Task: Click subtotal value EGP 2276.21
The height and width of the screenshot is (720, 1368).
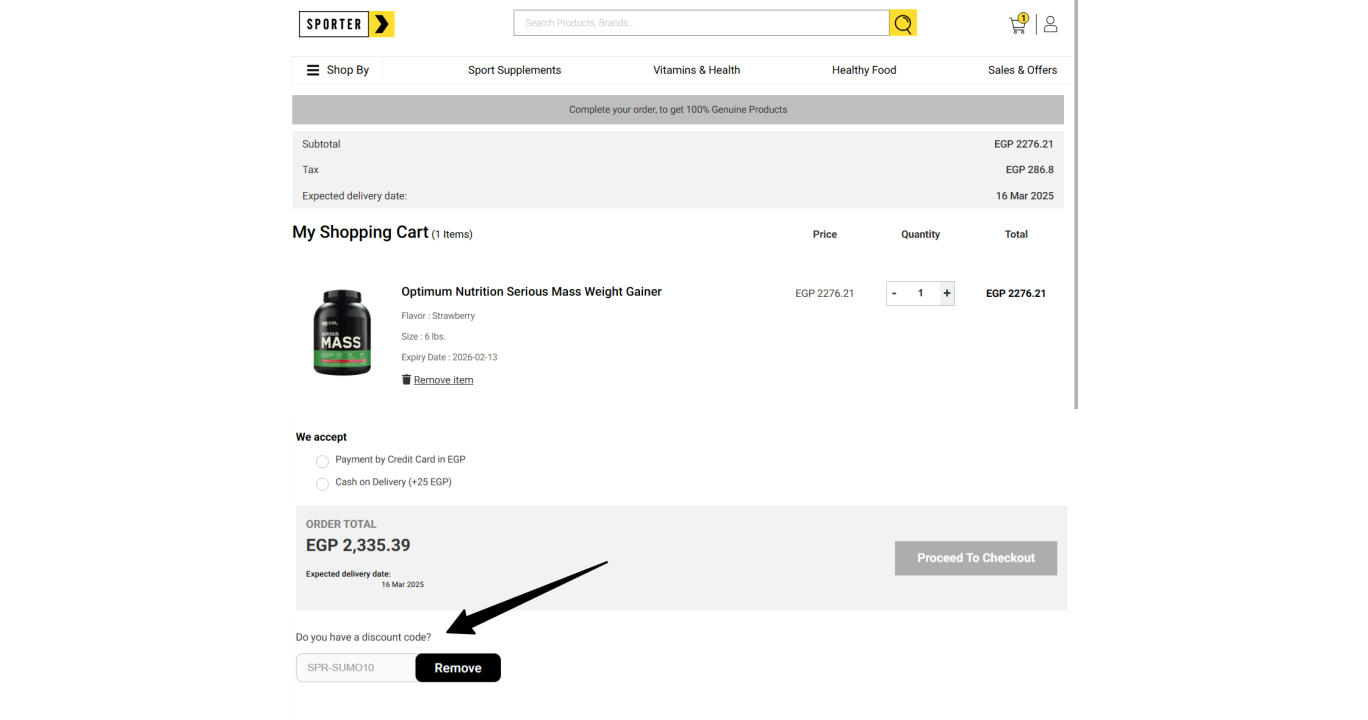Action: [1023, 144]
